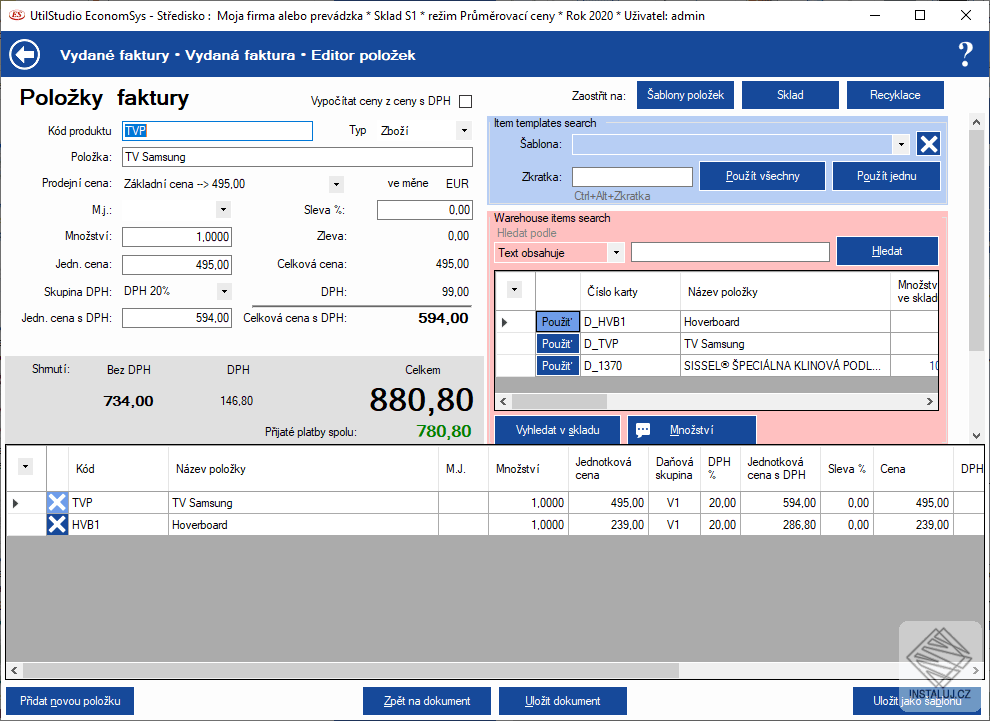990x721 pixels.
Task: Select the D_HVB1 warehouse row indicator arrow
Action: (x=504, y=322)
